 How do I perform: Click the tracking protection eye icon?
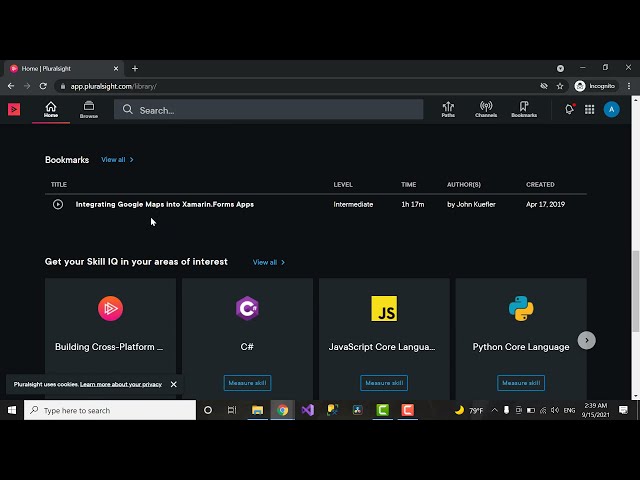(x=544, y=86)
